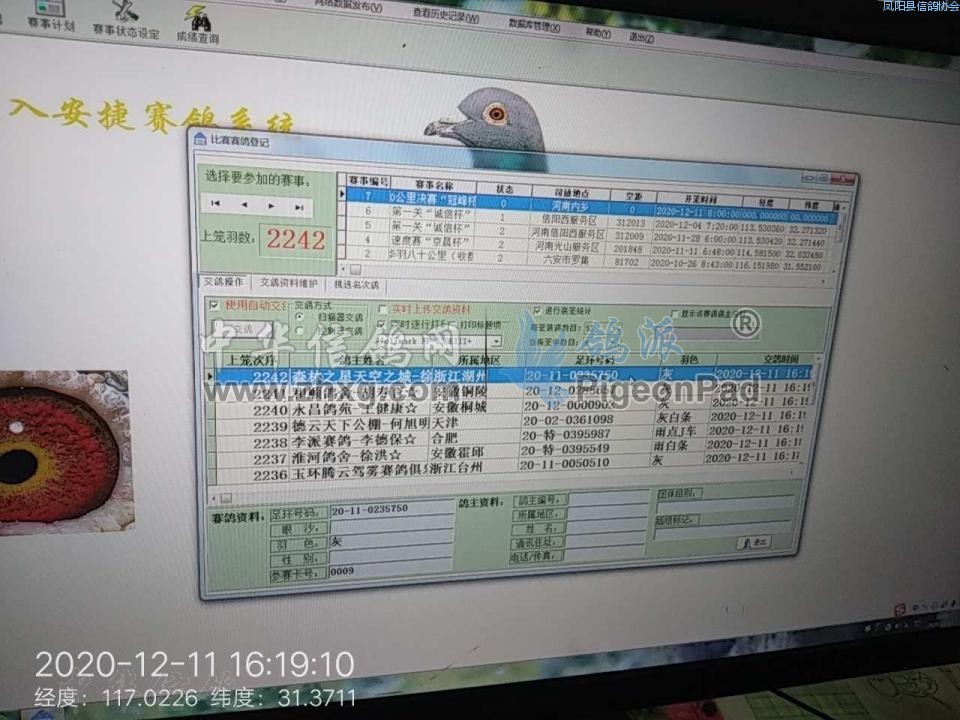Click the 所属地区 input field
Viewport: 960px width, 720px height.
tap(607, 512)
